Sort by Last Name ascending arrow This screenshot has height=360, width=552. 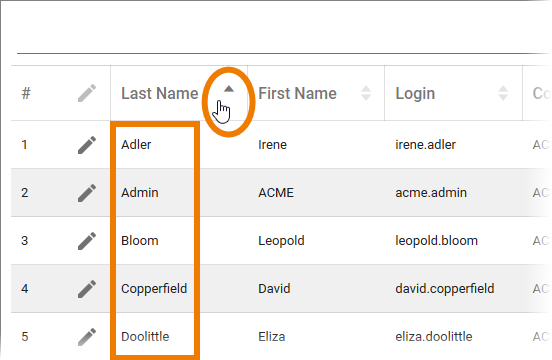[x=229, y=89]
